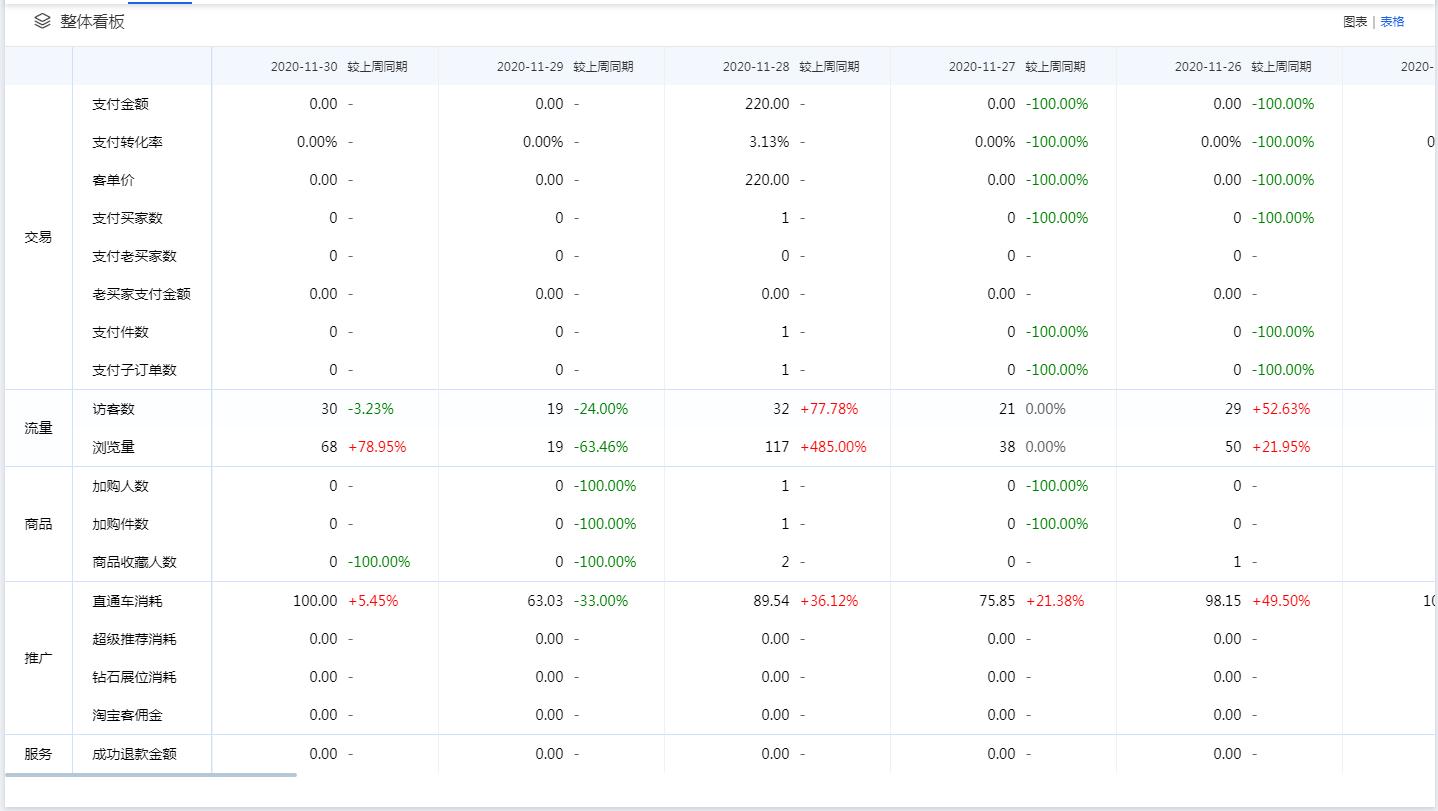Click the +485.00% 浏览量 change value
Screen dimensions: 1438x811
pyautogui.click(x=833, y=447)
